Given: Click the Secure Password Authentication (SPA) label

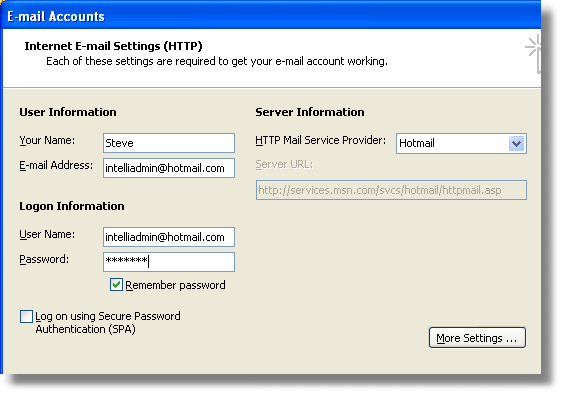Looking at the screenshot, I should click(108, 322).
